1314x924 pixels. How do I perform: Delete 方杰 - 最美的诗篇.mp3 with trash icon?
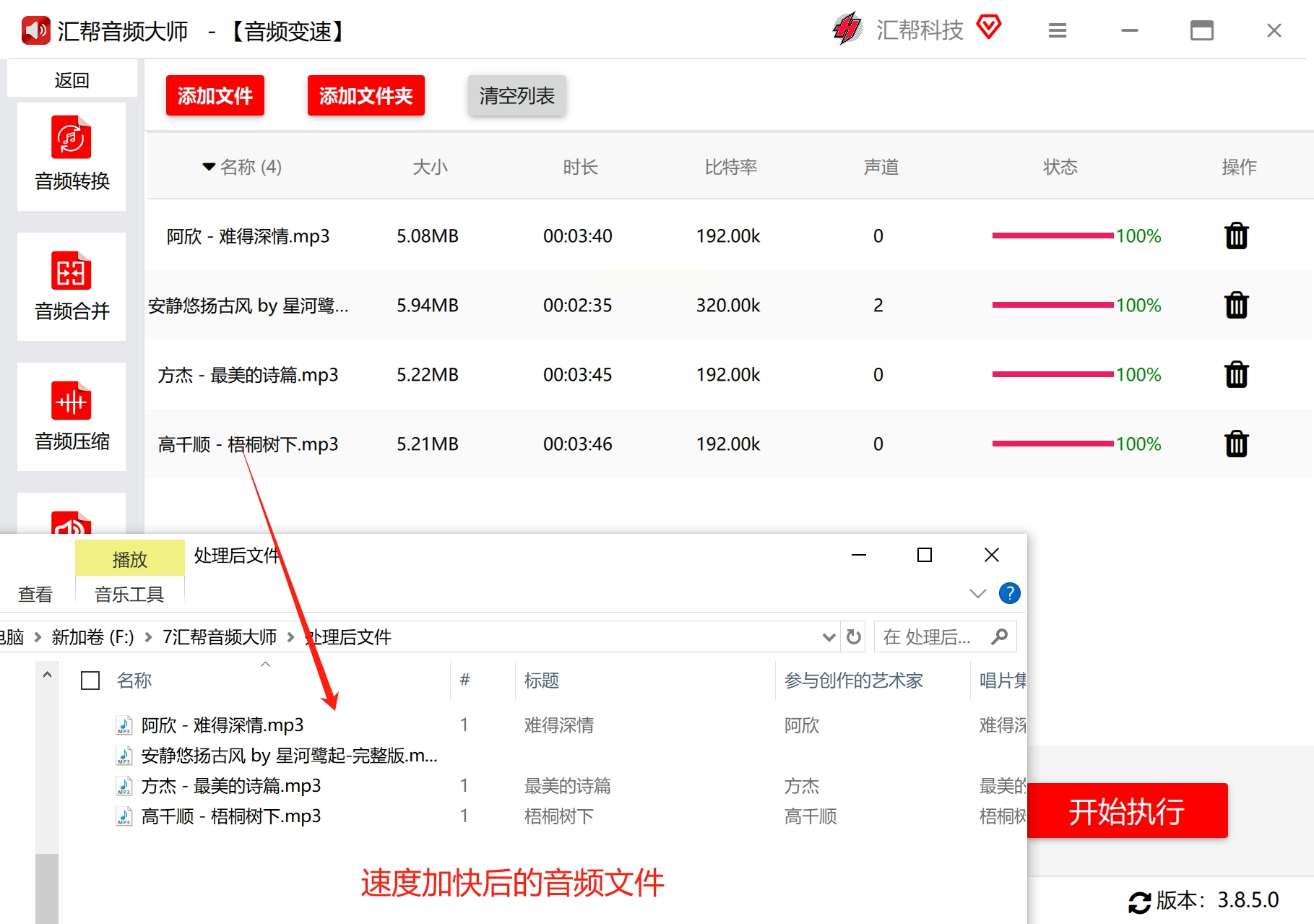[1236, 375]
